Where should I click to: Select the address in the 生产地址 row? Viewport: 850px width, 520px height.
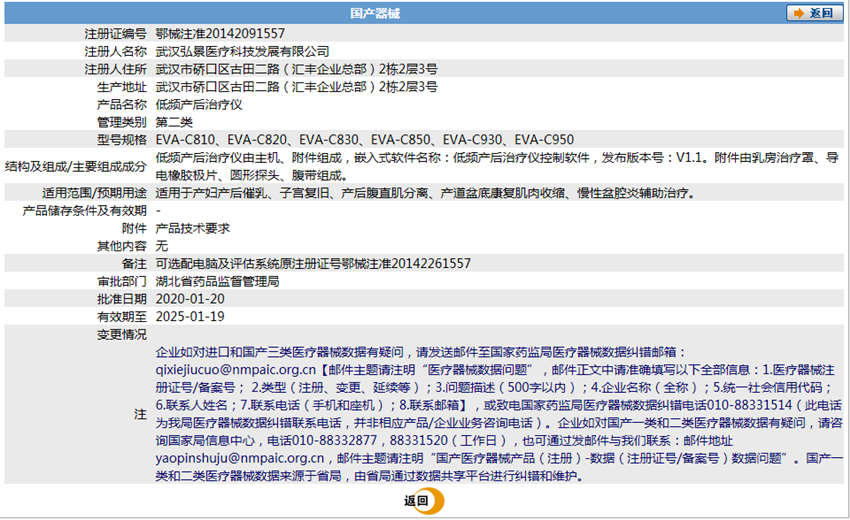pos(297,87)
